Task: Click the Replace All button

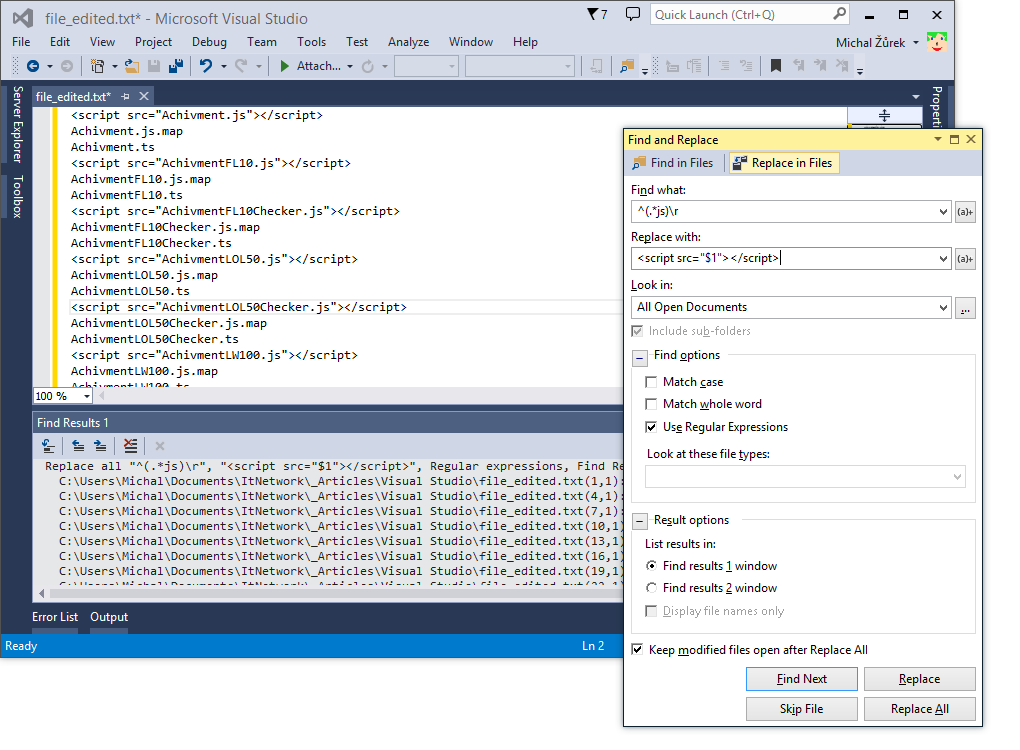Action: (919, 708)
